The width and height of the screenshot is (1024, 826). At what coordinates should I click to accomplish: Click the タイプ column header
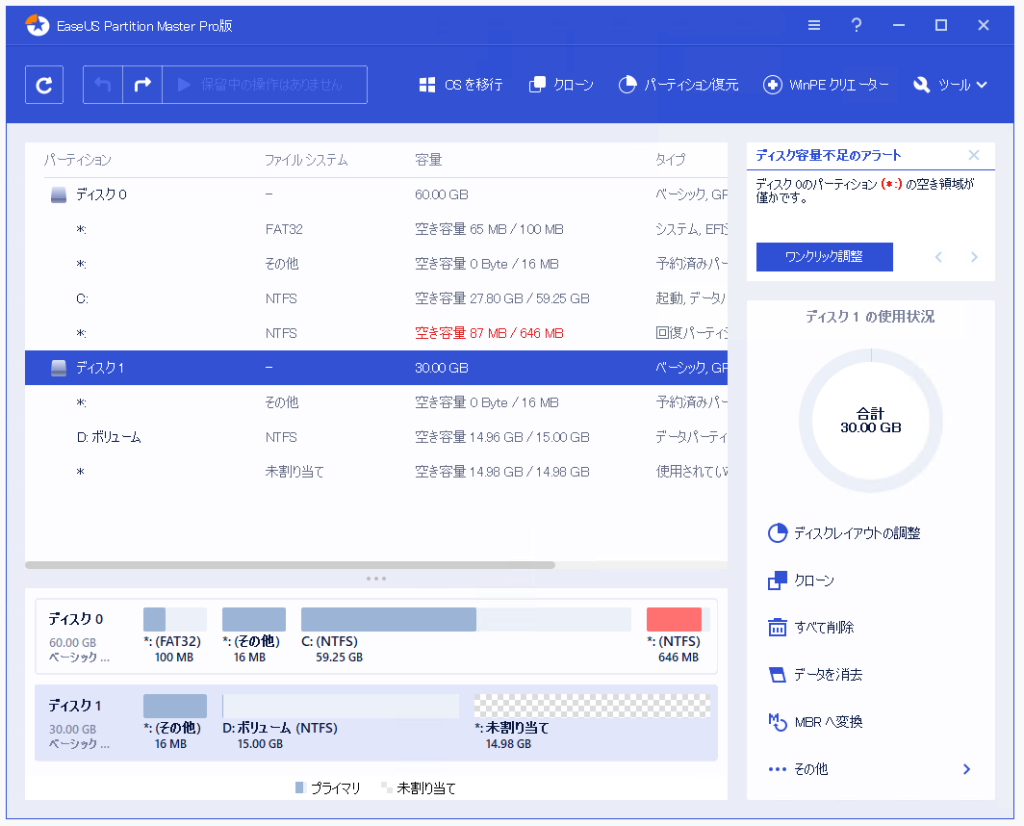tap(671, 160)
